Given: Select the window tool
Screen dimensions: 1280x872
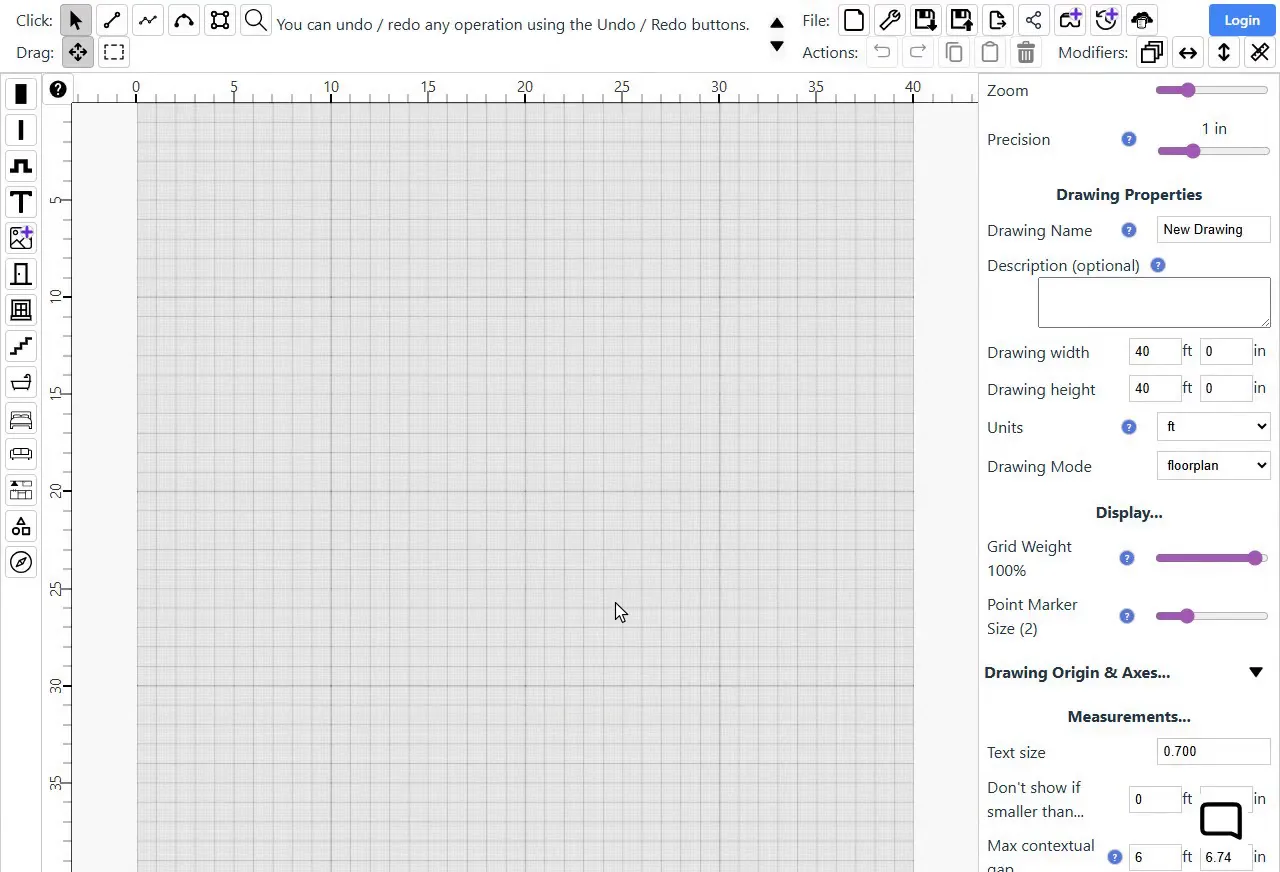Looking at the screenshot, I should pos(21,310).
